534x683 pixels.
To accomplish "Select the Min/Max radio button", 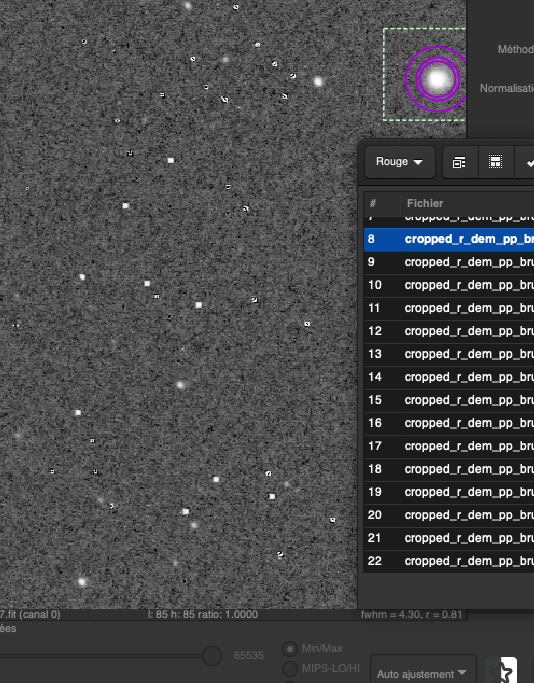I will click(290, 649).
